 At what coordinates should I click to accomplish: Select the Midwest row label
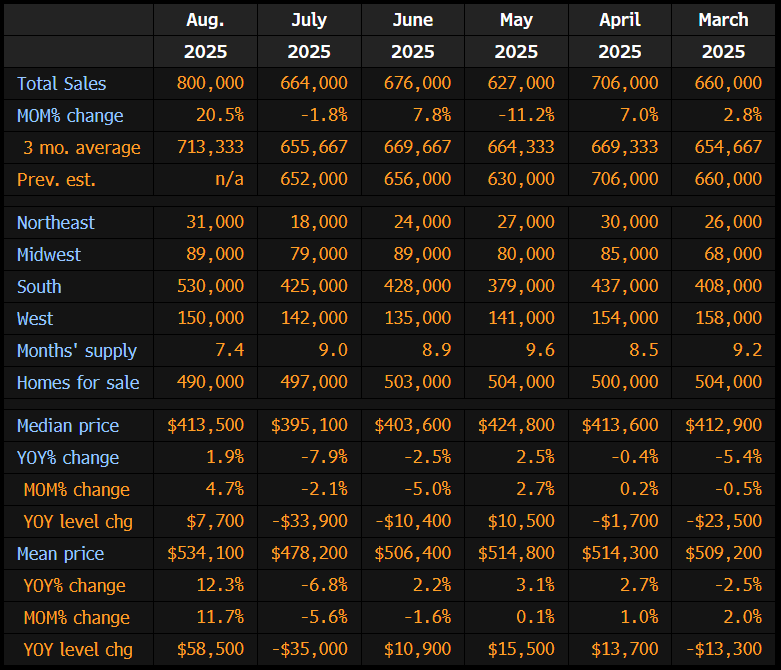coord(49,255)
